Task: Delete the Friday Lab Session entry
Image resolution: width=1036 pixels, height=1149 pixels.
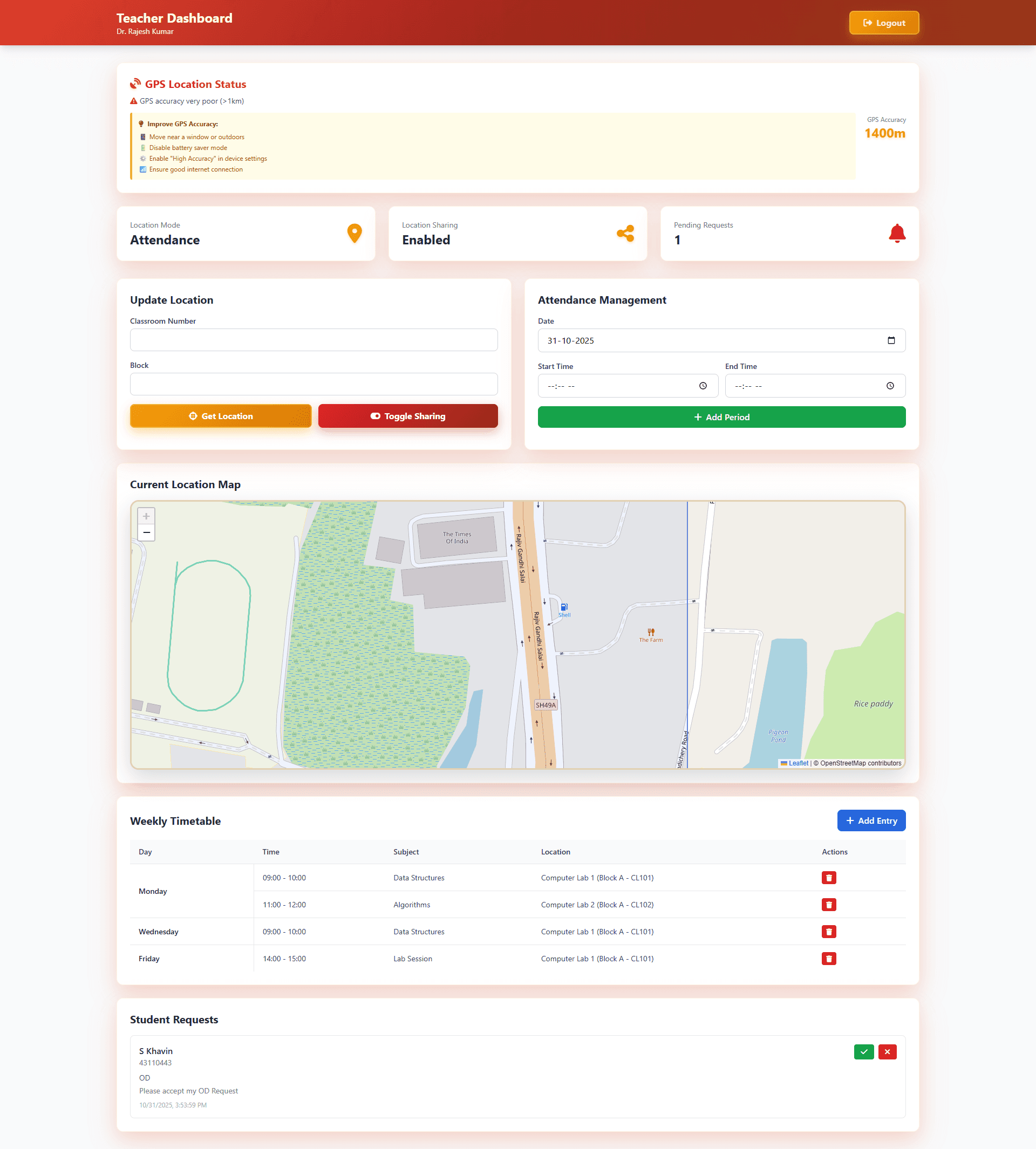Action: point(829,959)
